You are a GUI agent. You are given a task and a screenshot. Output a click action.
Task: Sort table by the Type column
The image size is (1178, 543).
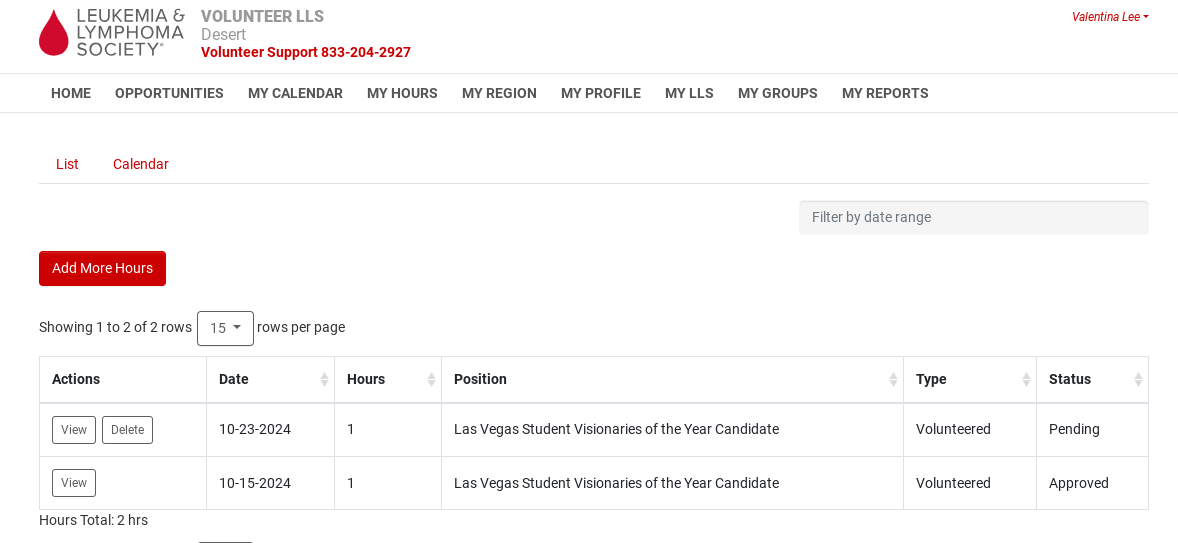click(x=969, y=380)
